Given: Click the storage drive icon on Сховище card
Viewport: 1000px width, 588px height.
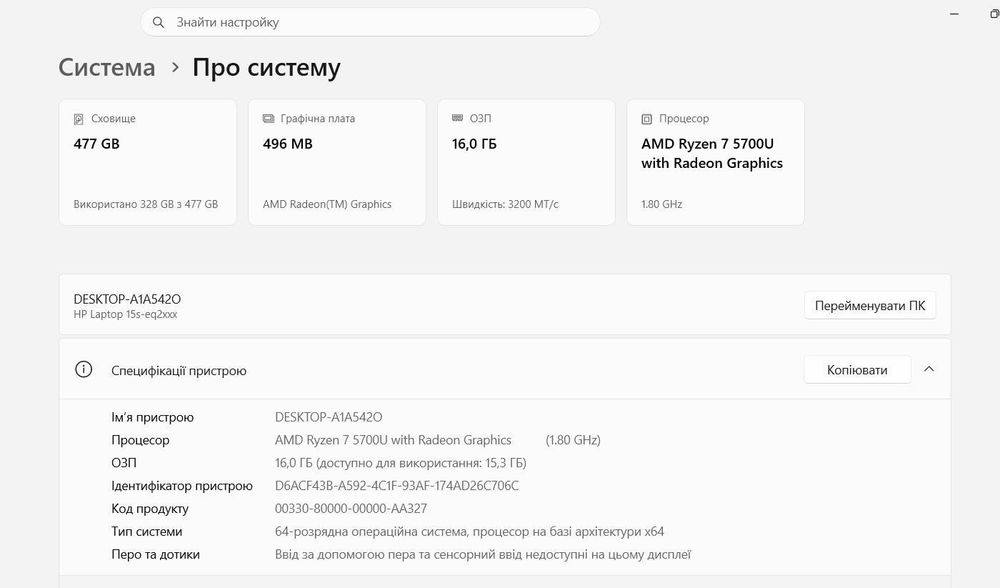Looking at the screenshot, I should [x=78, y=119].
